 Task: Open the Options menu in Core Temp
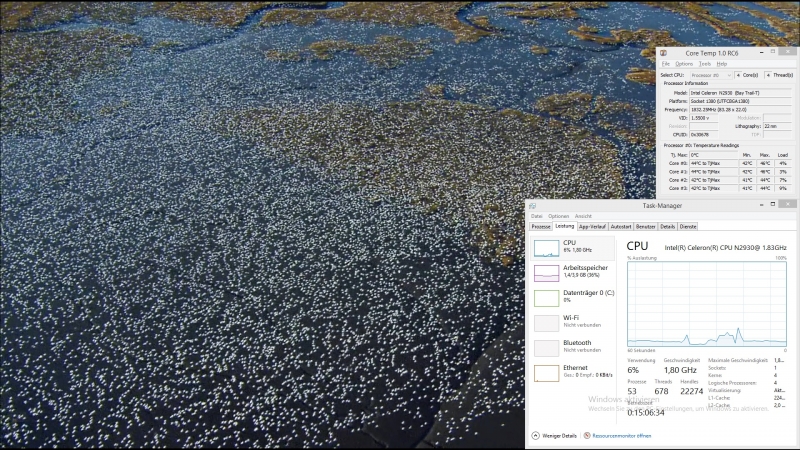click(684, 64)
